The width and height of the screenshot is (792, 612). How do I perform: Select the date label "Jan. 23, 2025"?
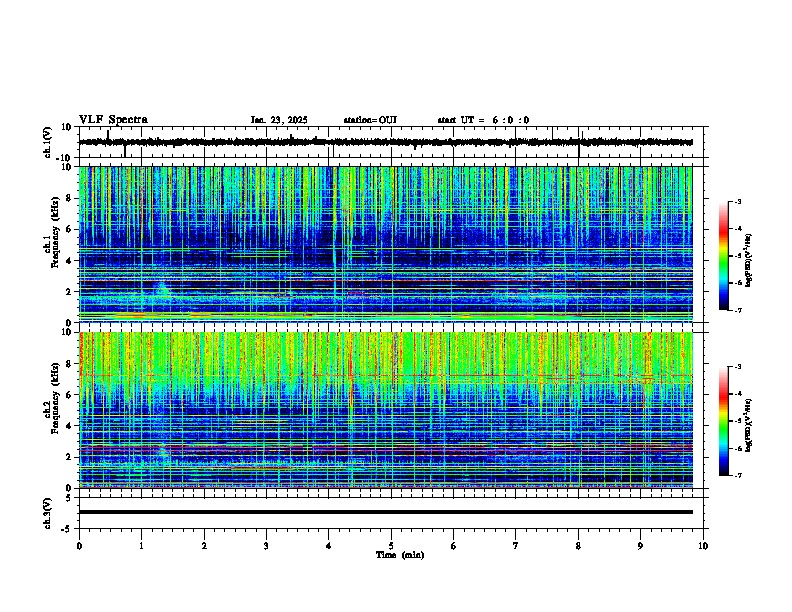(x=279, y=120)
